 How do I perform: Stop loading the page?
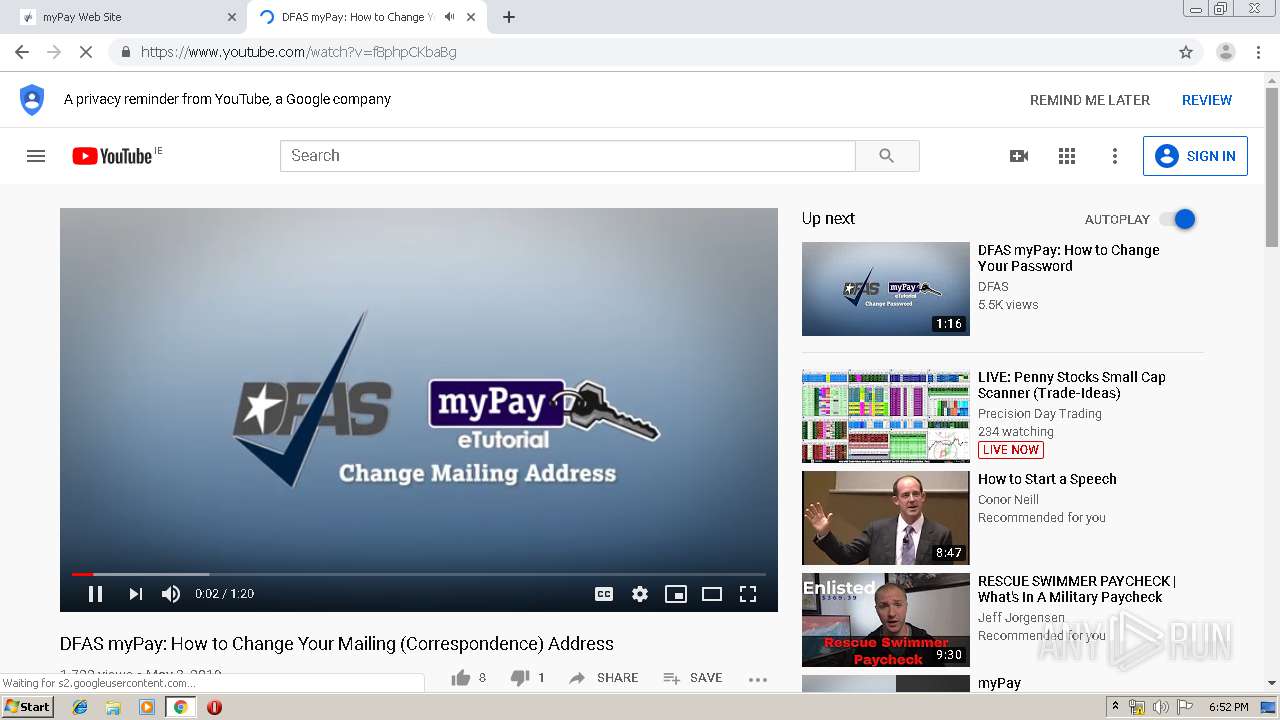[x=86, y=52]
